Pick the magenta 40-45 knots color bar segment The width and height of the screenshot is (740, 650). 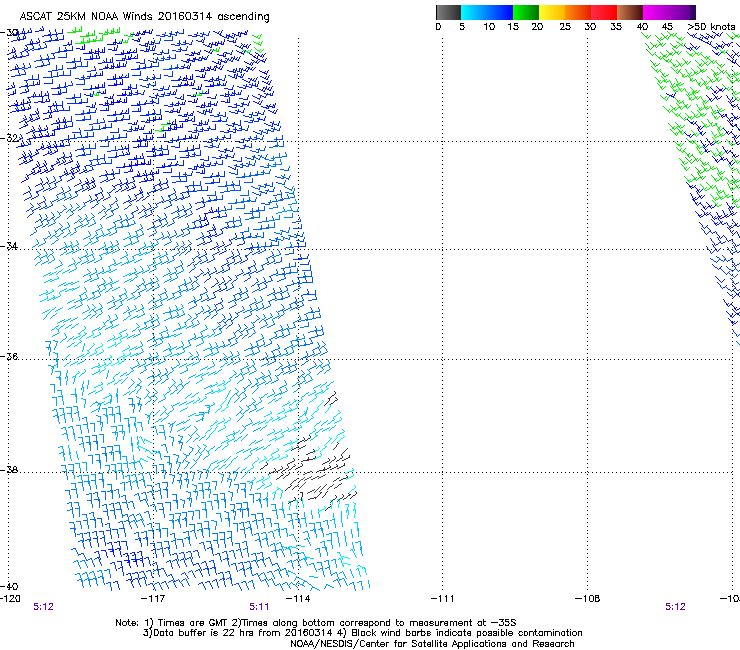pos(656,12)
